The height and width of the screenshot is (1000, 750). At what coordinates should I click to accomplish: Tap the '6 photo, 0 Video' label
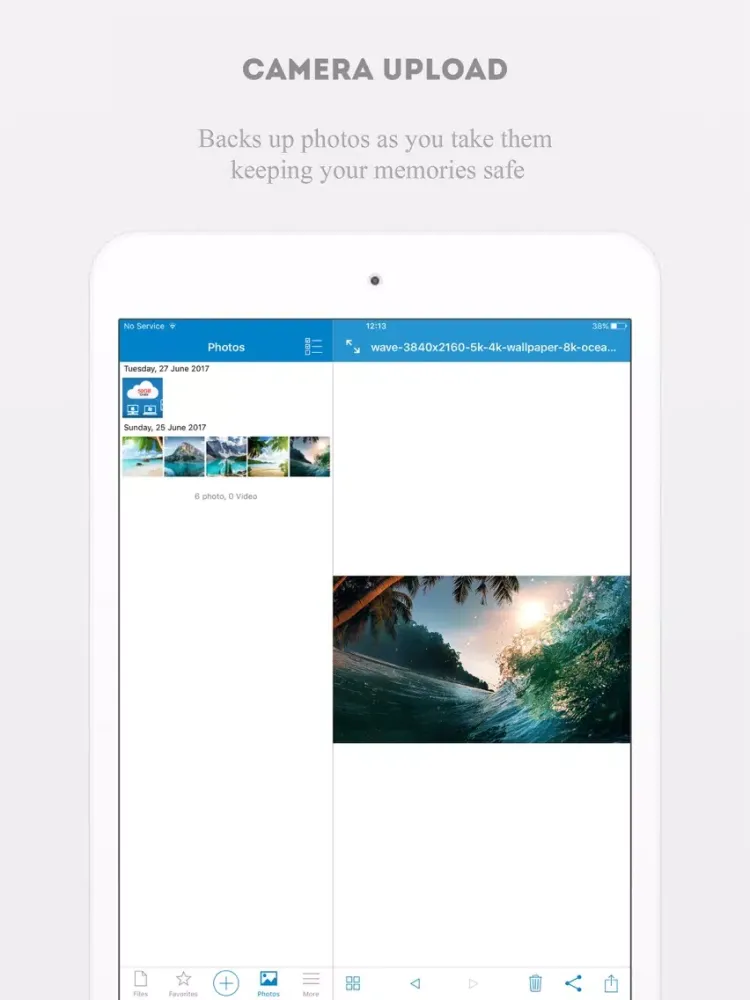pyautogui.click(x=226, y=496)
